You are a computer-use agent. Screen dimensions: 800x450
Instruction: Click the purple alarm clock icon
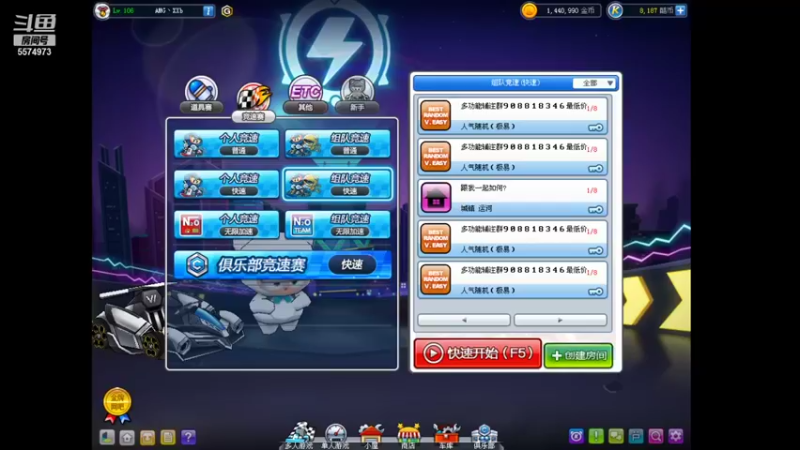click(x=577, y=436)
